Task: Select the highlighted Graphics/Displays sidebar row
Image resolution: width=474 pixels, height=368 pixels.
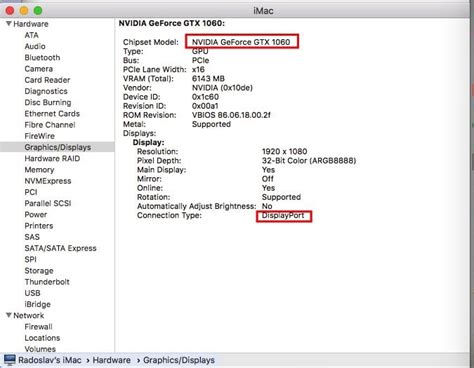Action: tap(57, 147)
